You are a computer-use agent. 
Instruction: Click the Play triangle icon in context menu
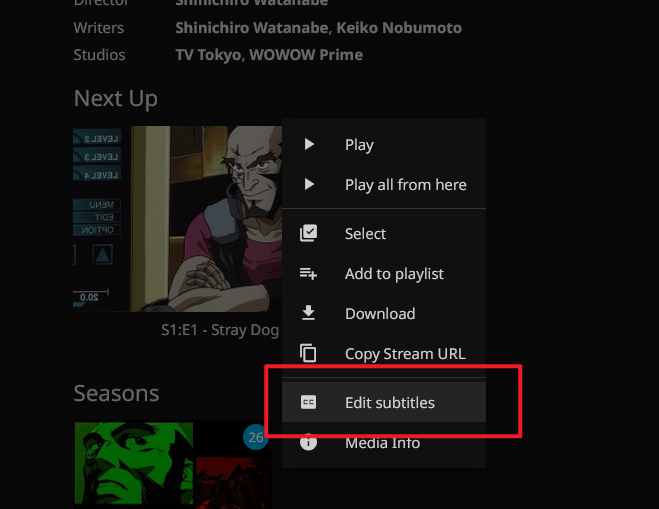[309, 144]
